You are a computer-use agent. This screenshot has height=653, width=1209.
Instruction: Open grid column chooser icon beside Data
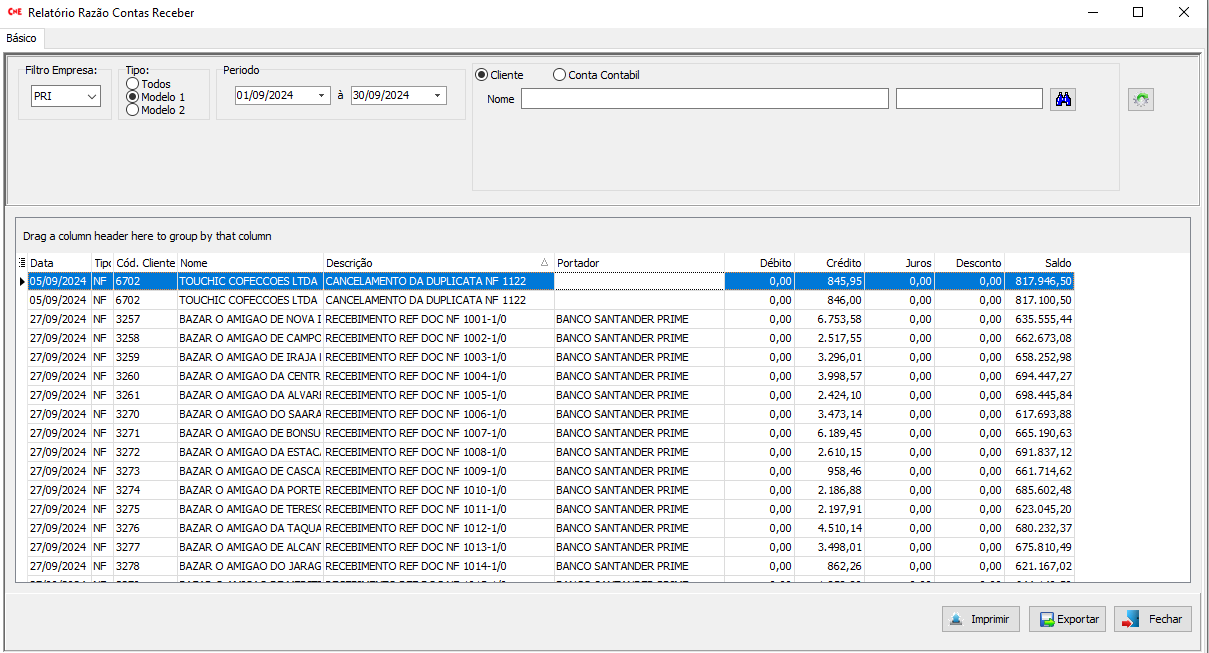point(22,263)
